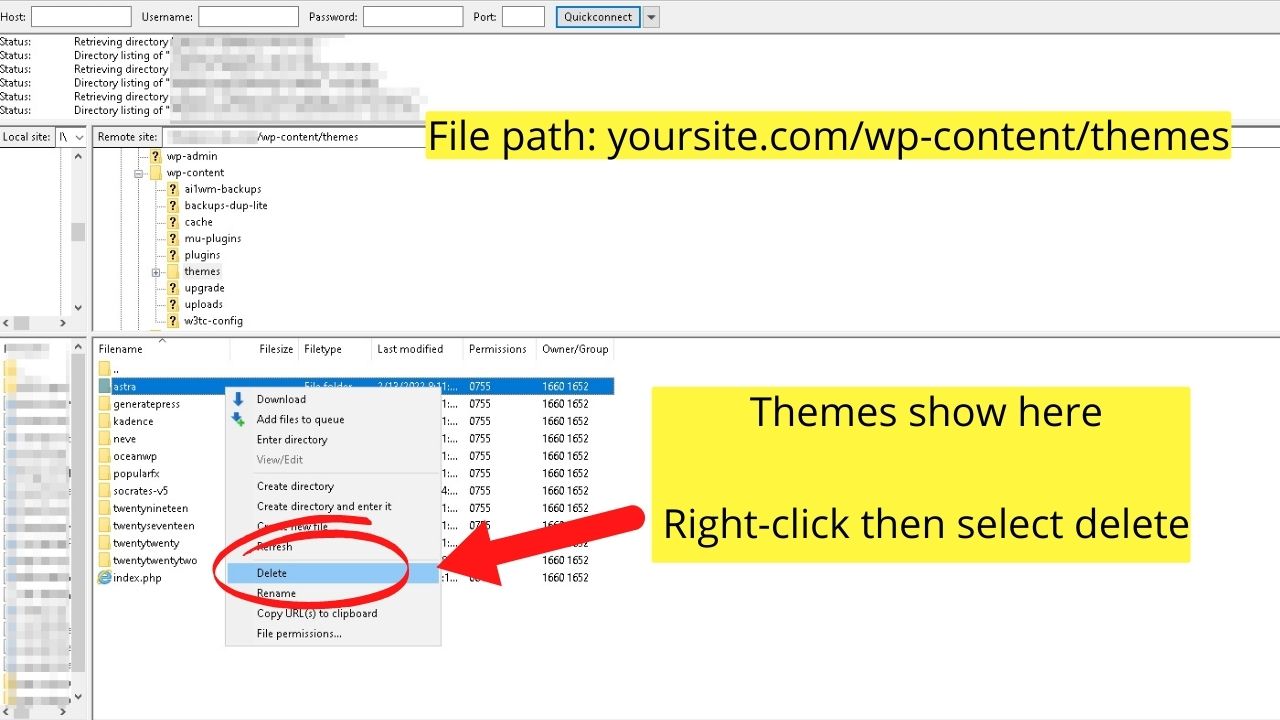This screenshot has height=720, width=1280.
Task: Select the plugins label in remote tree
Action: (x=202, y=255)
